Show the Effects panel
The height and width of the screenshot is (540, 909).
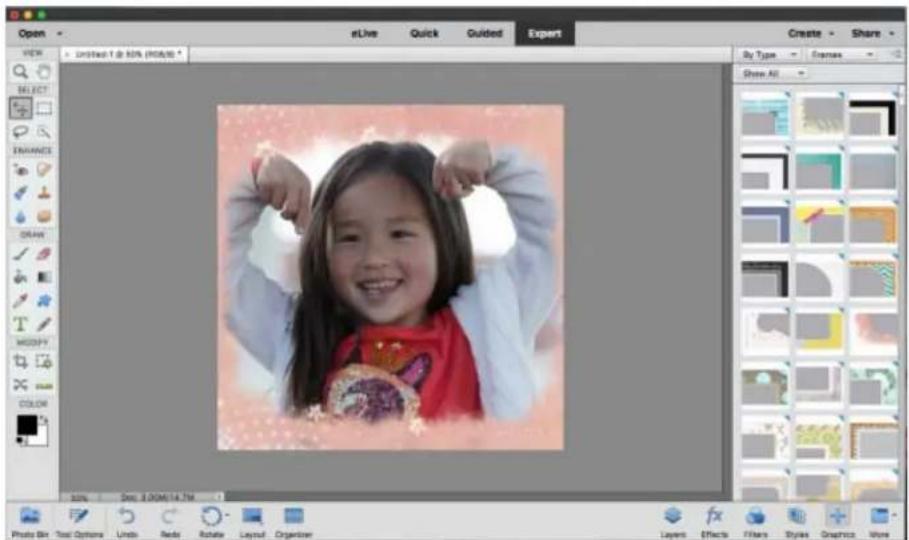tap(714, 522)
